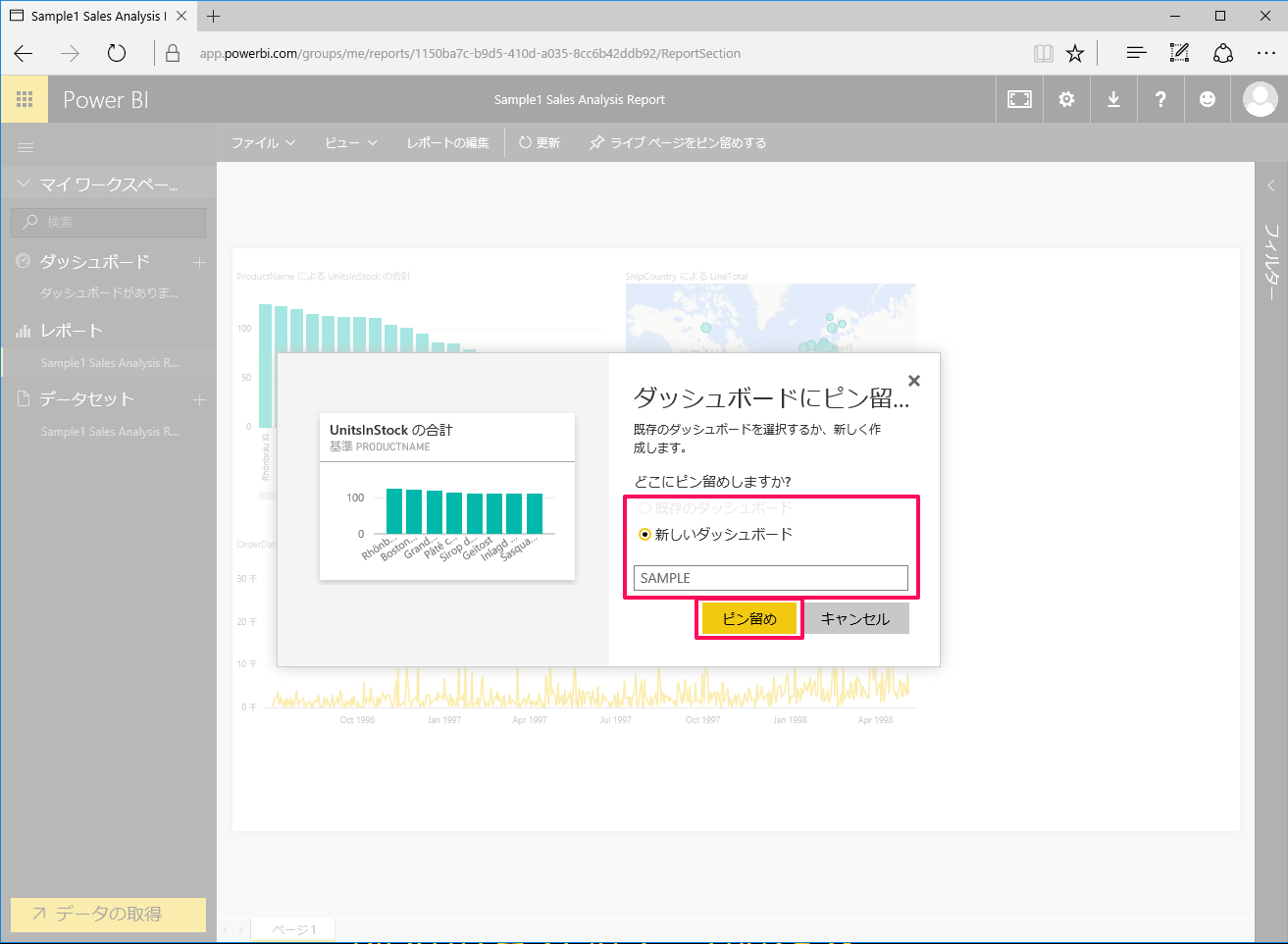Click the browser back arrow
The width and height of the screenshot is (1288, 944).
pos(24,53)
